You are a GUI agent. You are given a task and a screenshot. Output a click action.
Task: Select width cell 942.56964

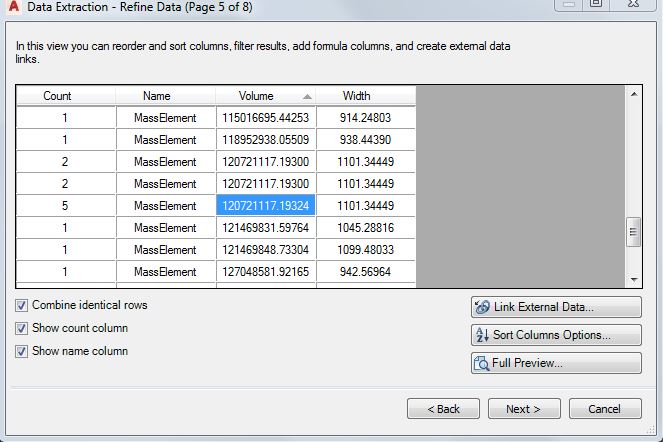click(366, 272)
